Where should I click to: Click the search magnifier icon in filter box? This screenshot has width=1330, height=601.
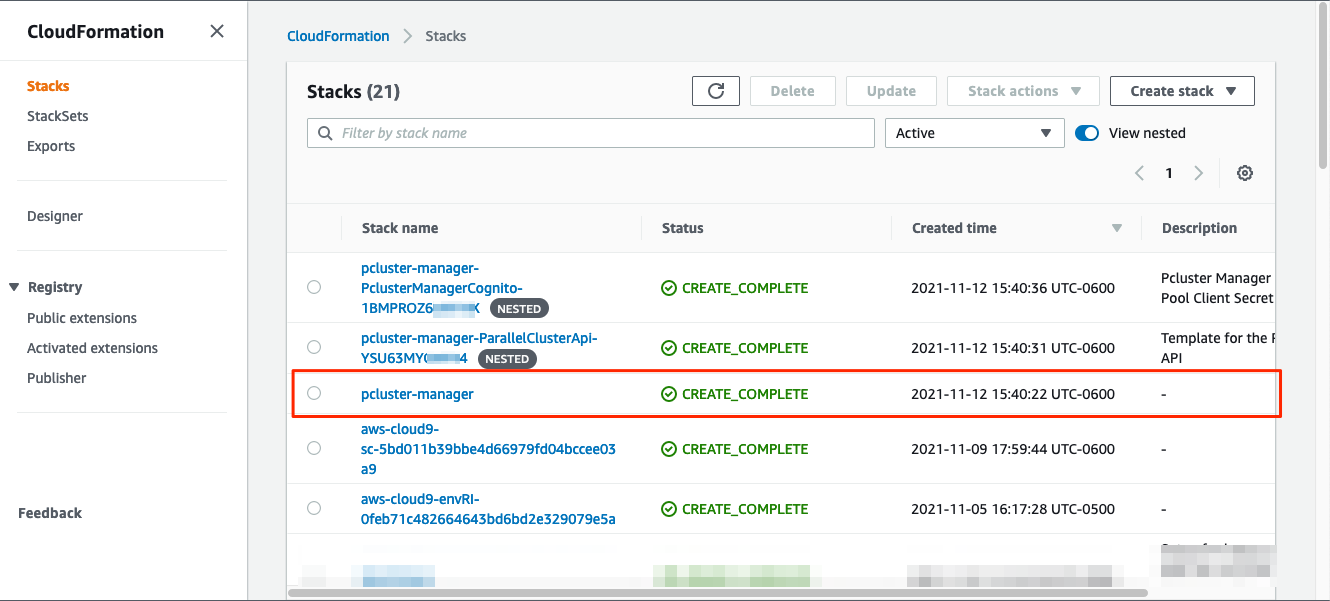click(325, 133)
